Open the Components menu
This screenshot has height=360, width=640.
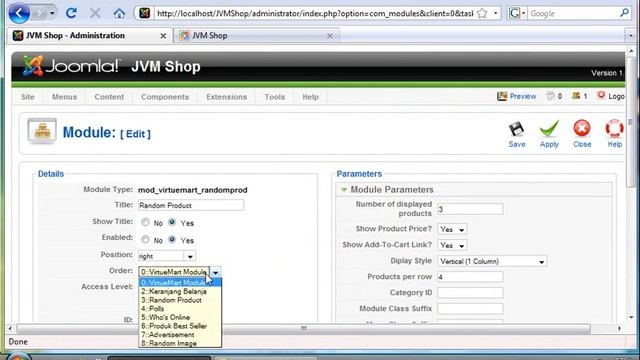tap(165, 97)
